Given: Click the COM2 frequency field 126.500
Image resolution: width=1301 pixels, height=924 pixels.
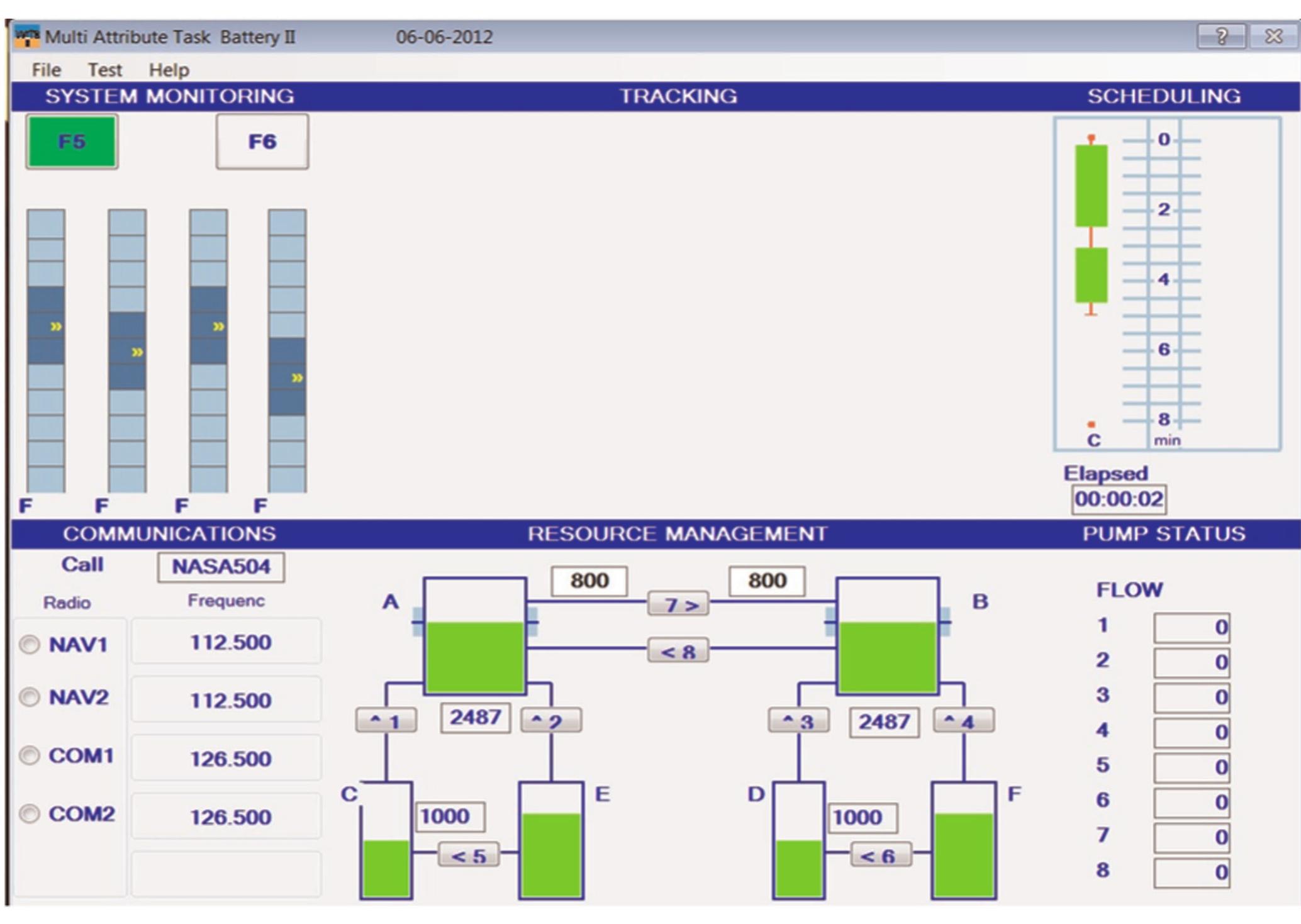Looking at the screenshot, I should coord(226,816).
